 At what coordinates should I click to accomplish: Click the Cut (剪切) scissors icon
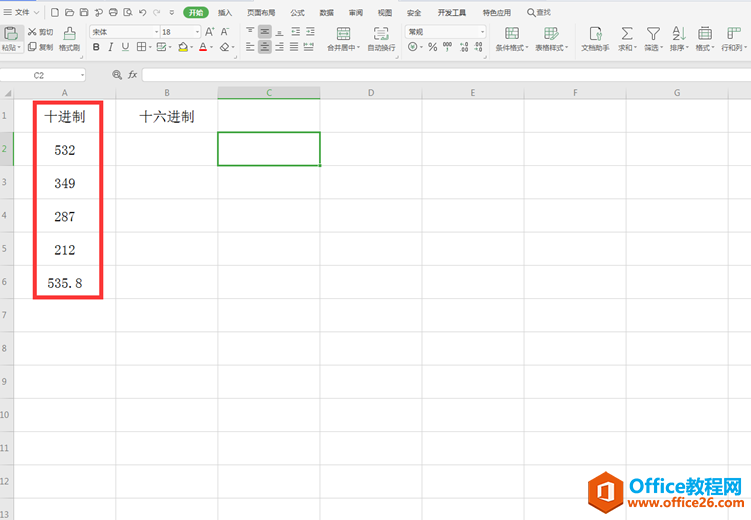(32, 32)
